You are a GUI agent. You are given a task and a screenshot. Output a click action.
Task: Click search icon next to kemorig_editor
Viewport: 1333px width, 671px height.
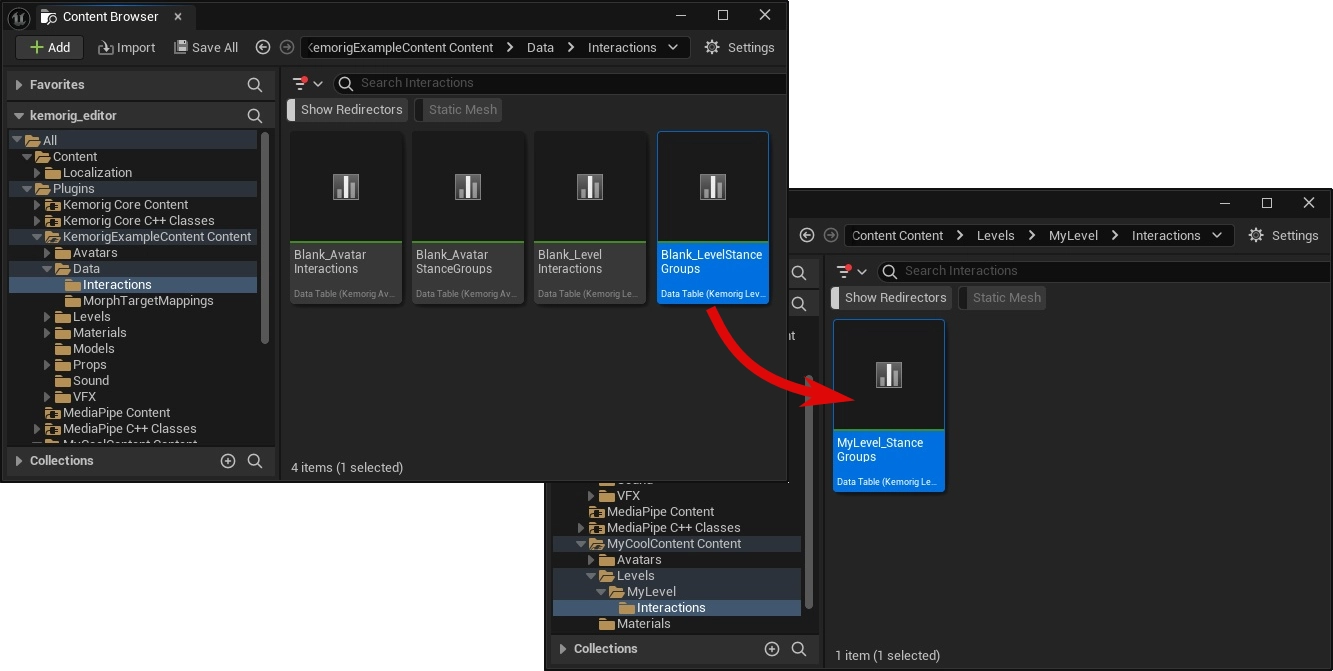pos(255,116)
